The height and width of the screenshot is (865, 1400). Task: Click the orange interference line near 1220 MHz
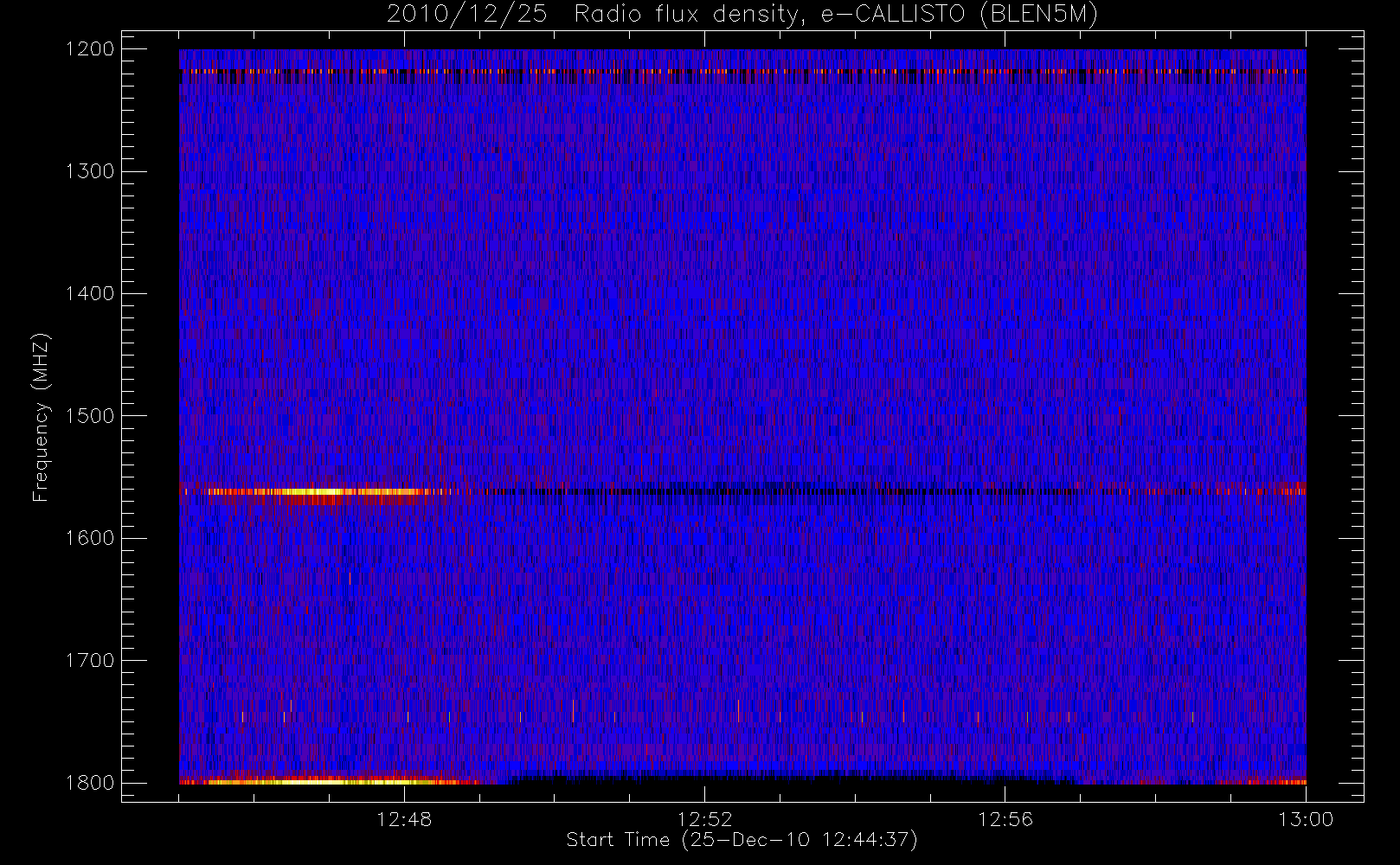click(742, 71)
